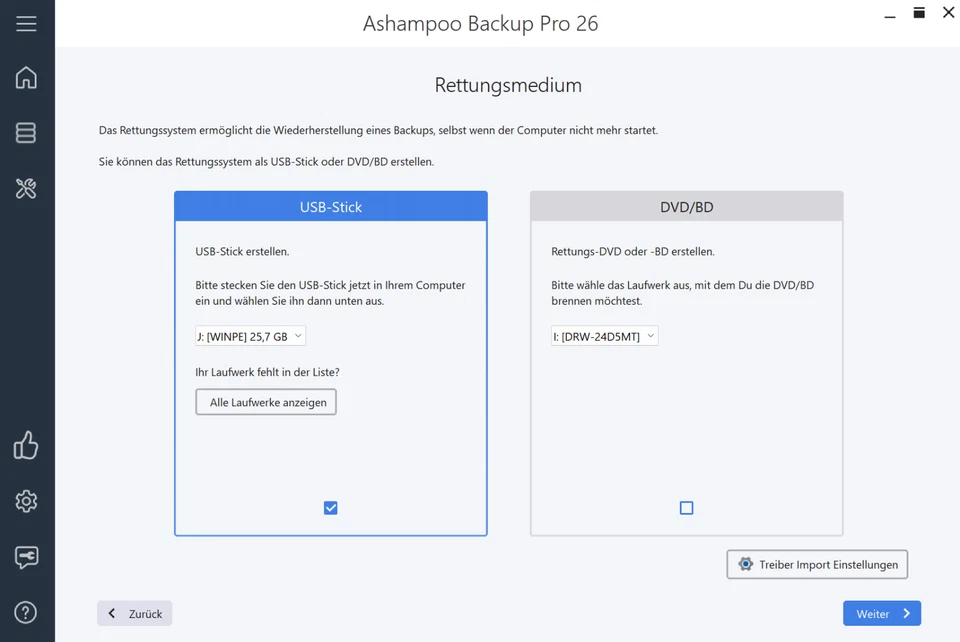Open the feedback chat icon
Image resolution: width=960 pixels, height=642 pixels.
(26, 557)
